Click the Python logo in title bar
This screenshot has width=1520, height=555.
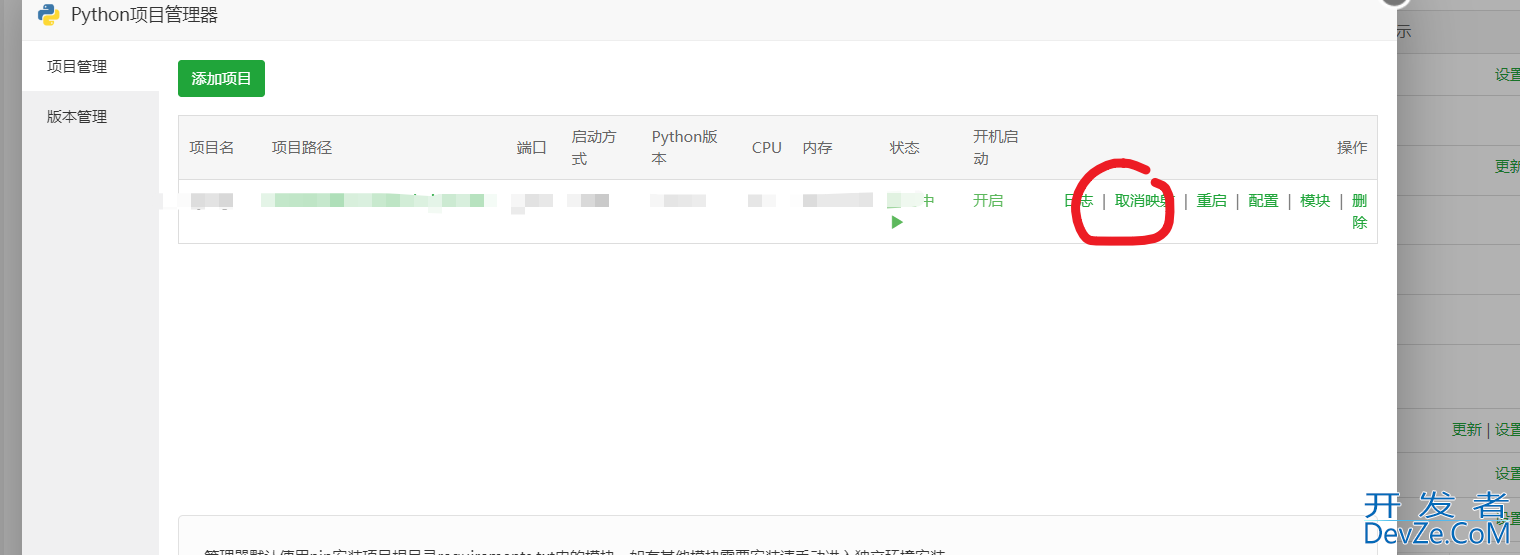coord(48,15)
